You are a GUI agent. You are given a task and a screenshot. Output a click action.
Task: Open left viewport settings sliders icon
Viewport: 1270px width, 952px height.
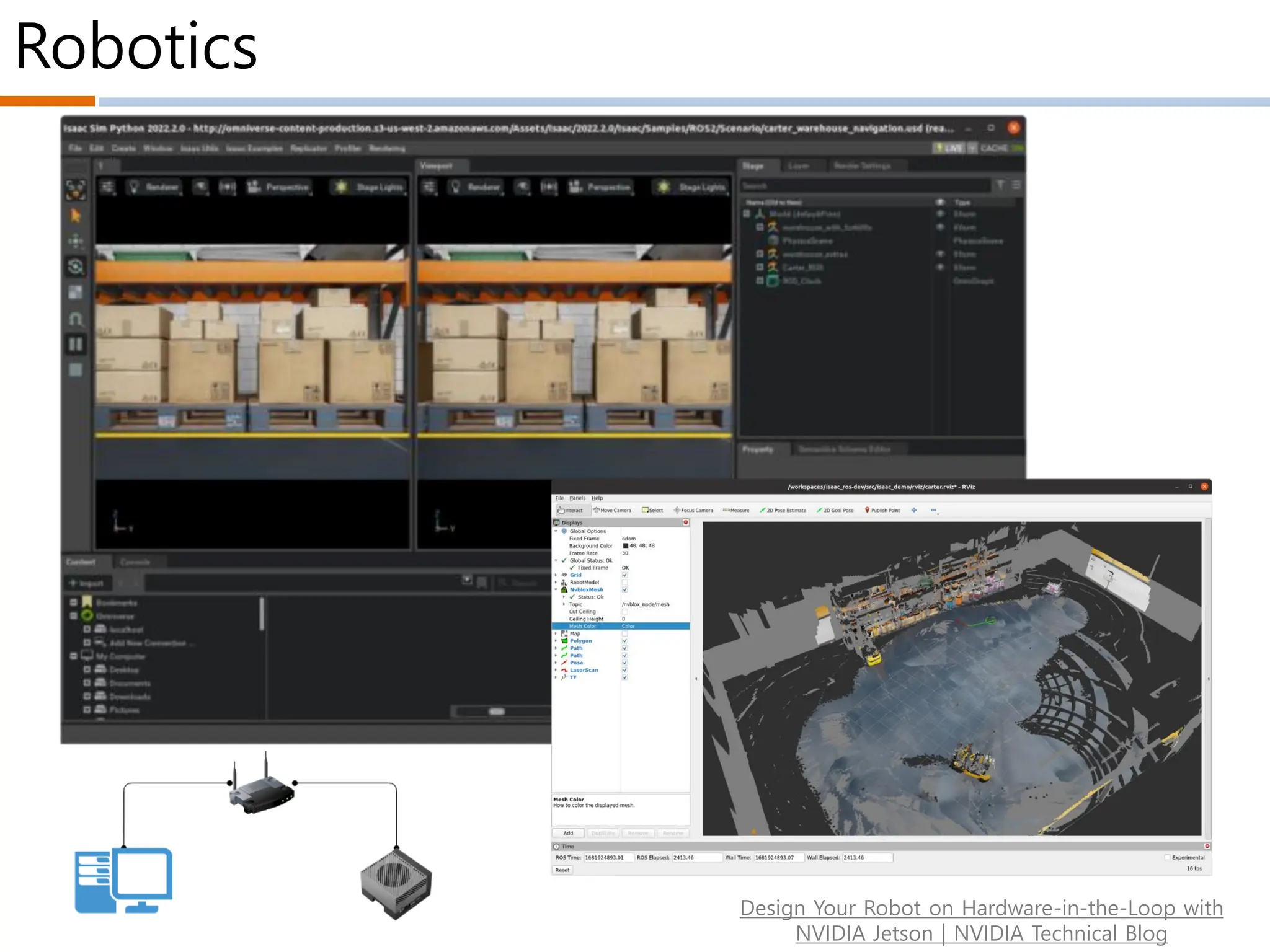pos(108,187)
